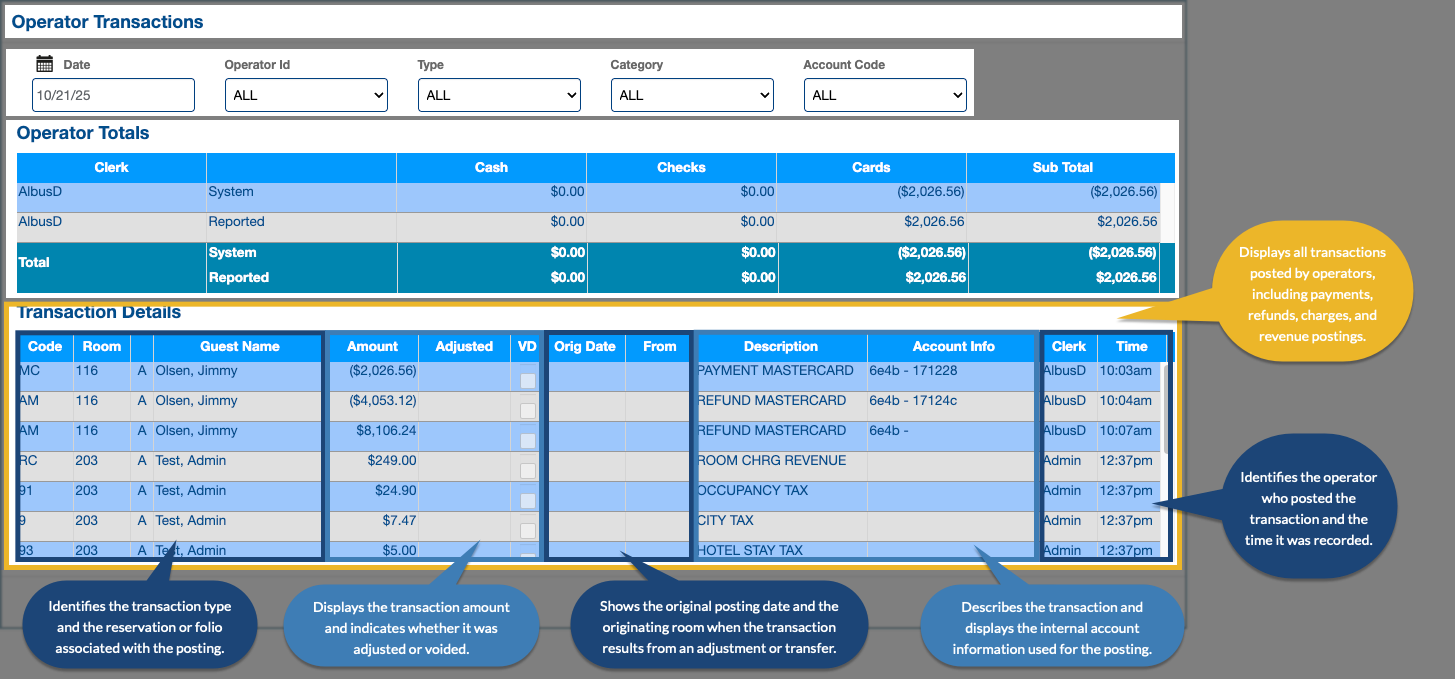1455x679 pixels.
Task: Click the calendar icon beside Date
Action: (x=44, y=64)
